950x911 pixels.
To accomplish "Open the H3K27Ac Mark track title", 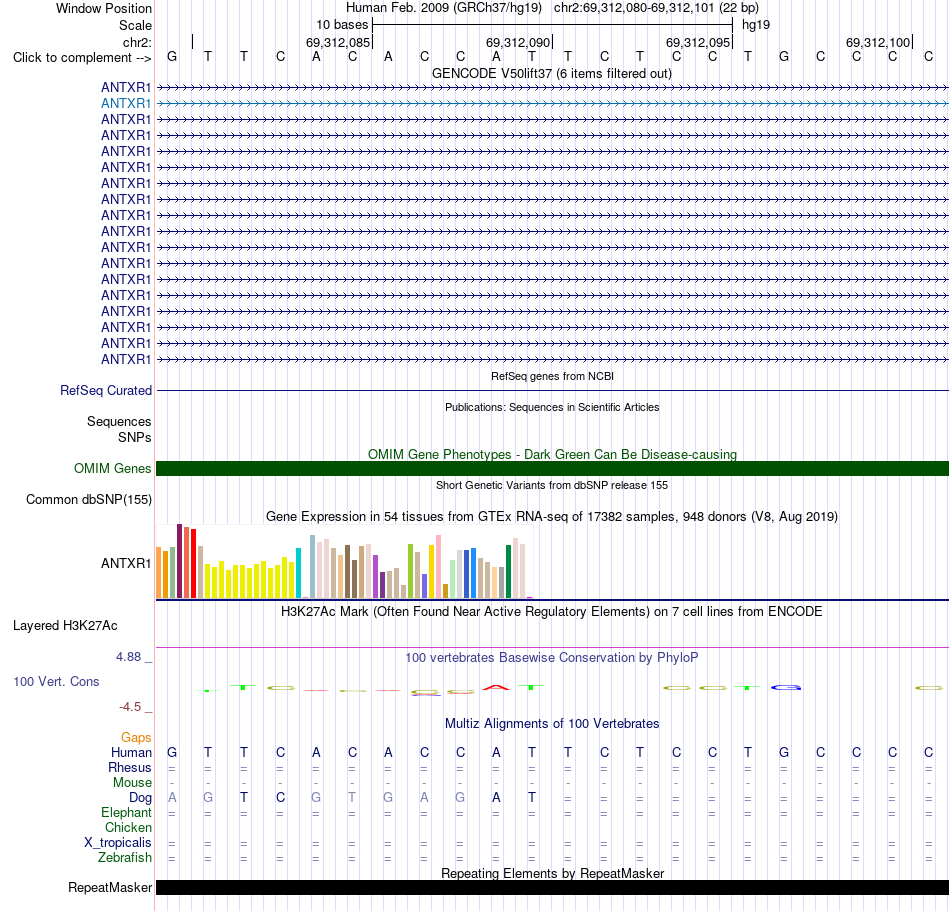I will 551,611.
